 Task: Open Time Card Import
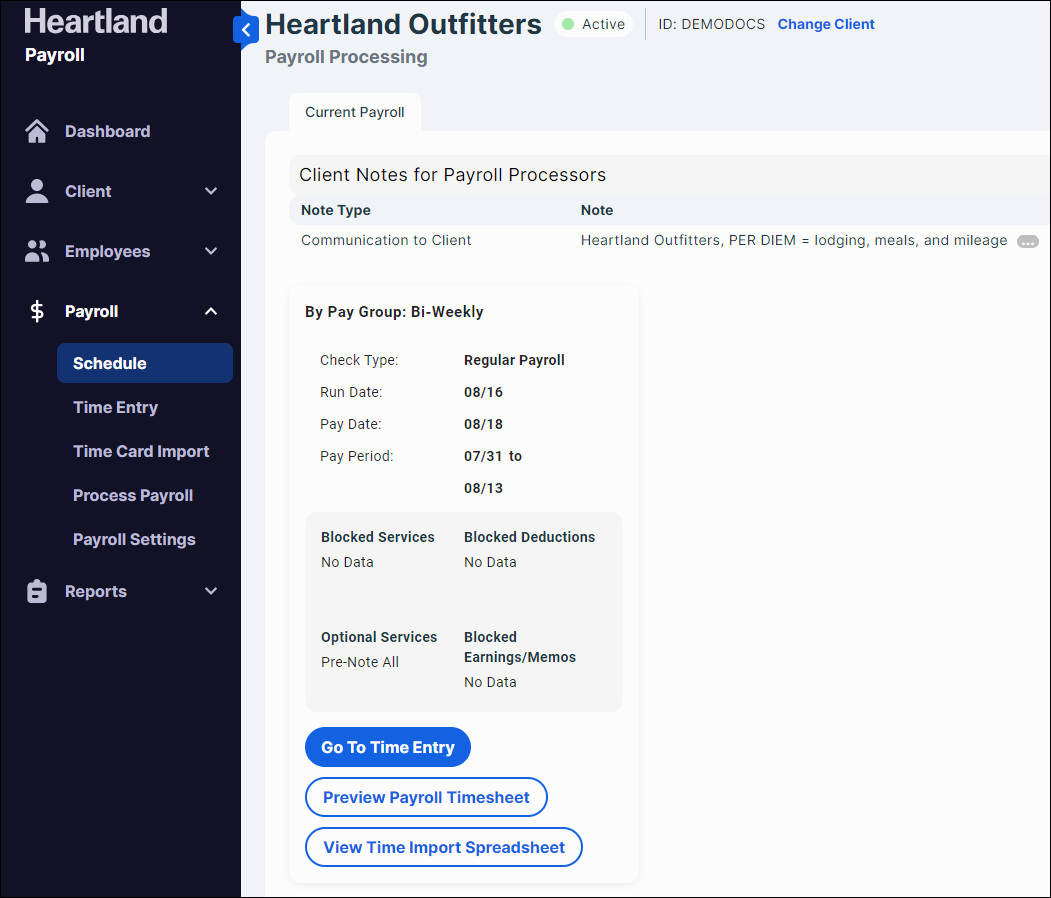[141, 452]
